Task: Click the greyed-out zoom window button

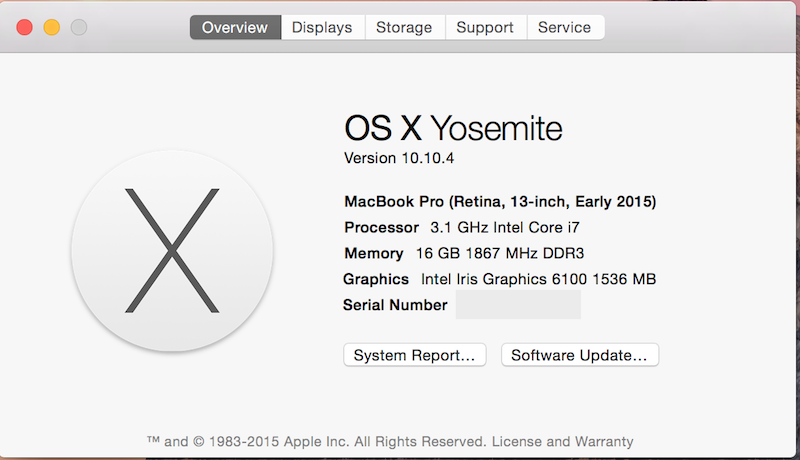Action: tap(79, 27)
